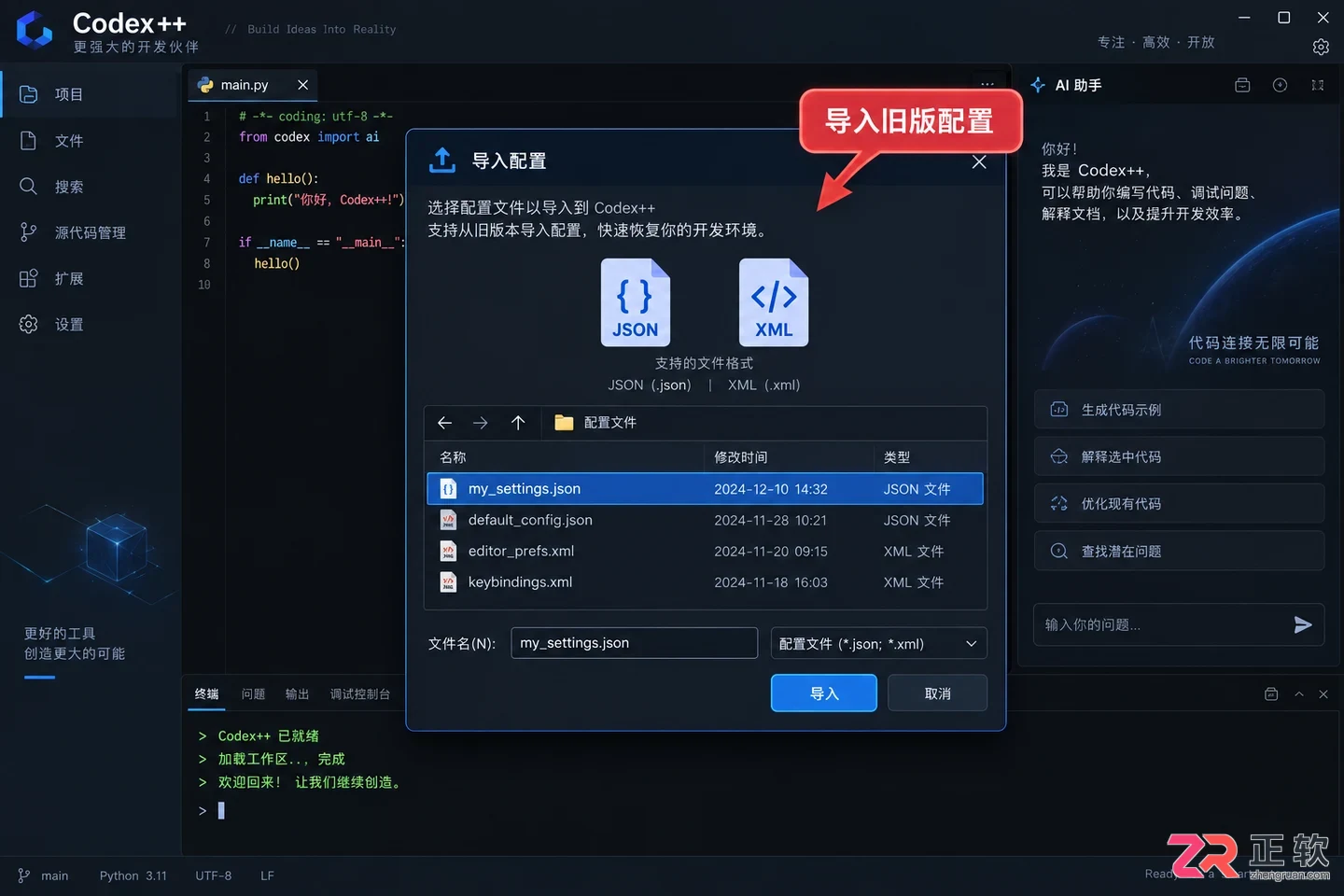This screenshot has height=896, width=1344.
Task: Click the XML file format icon
Action: coord(774,302)
